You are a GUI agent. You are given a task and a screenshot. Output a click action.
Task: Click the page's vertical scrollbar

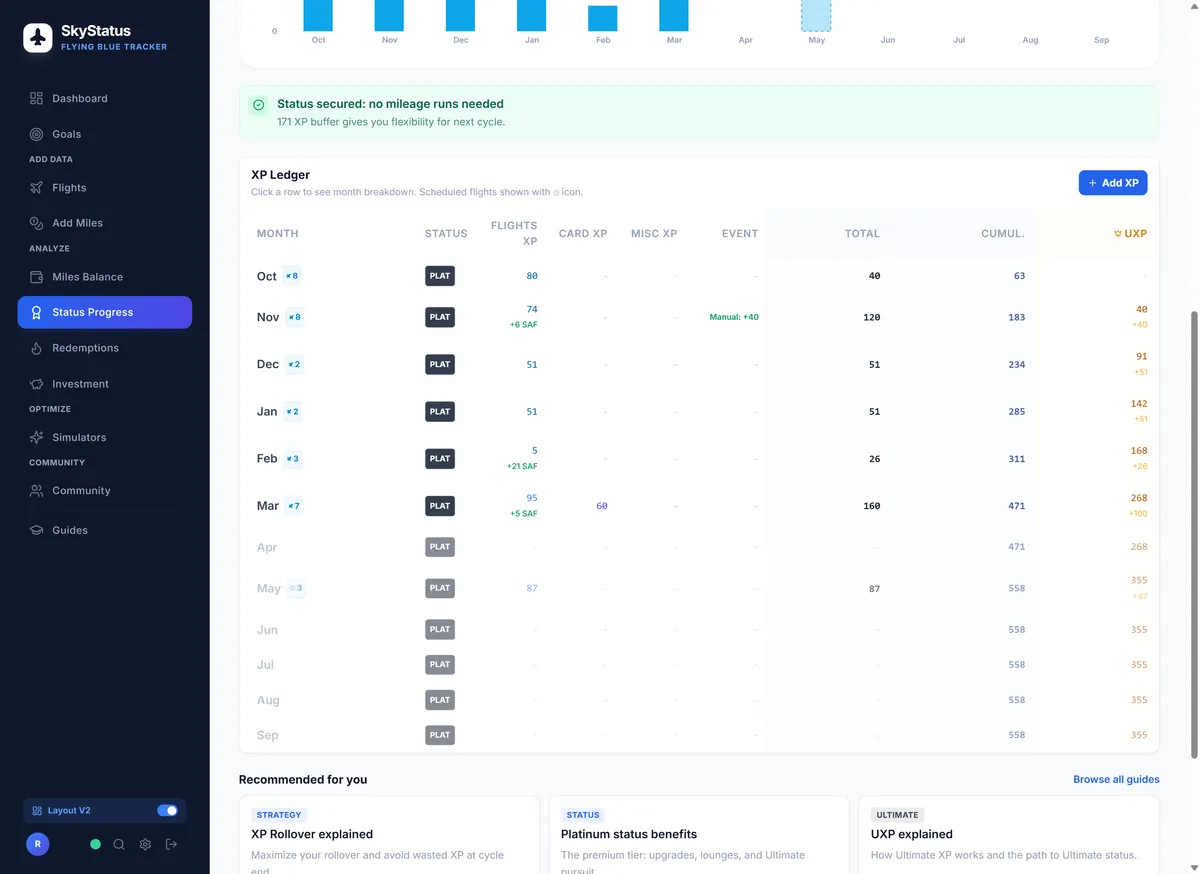[1194, 530]
